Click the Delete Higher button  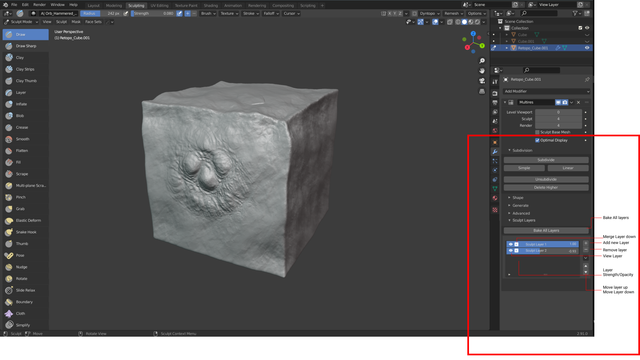(x=546, y=188)
